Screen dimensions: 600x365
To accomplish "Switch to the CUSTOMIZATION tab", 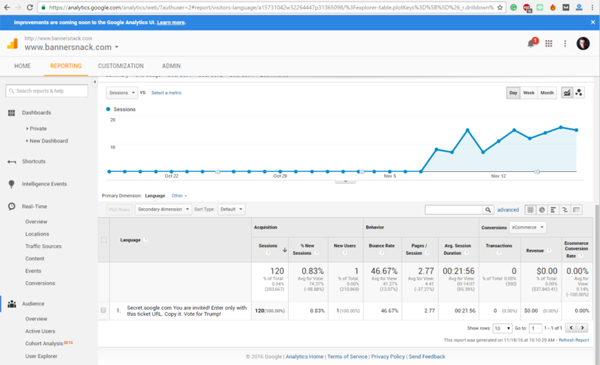I will click(x=121, y=66).
